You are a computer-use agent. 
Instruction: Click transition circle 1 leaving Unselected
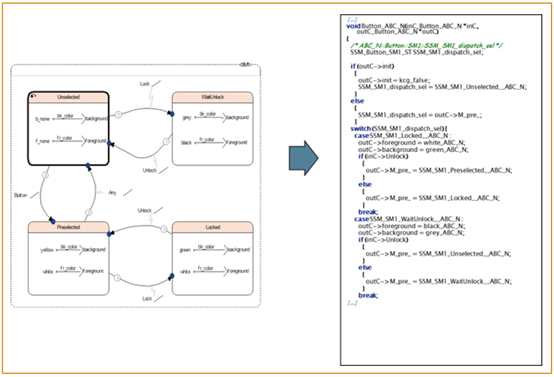118,114
